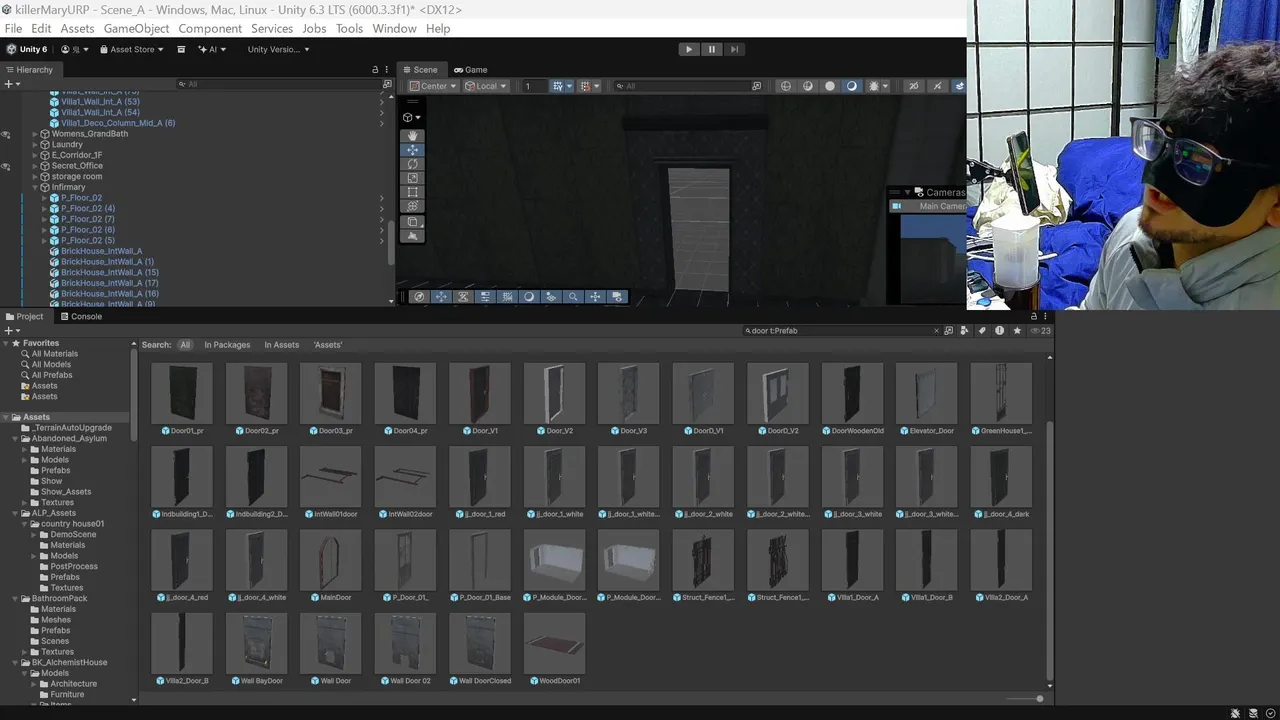1280x720 pixels.
Task: Select the Hand view tool
Action: click(x=413, y=136)
